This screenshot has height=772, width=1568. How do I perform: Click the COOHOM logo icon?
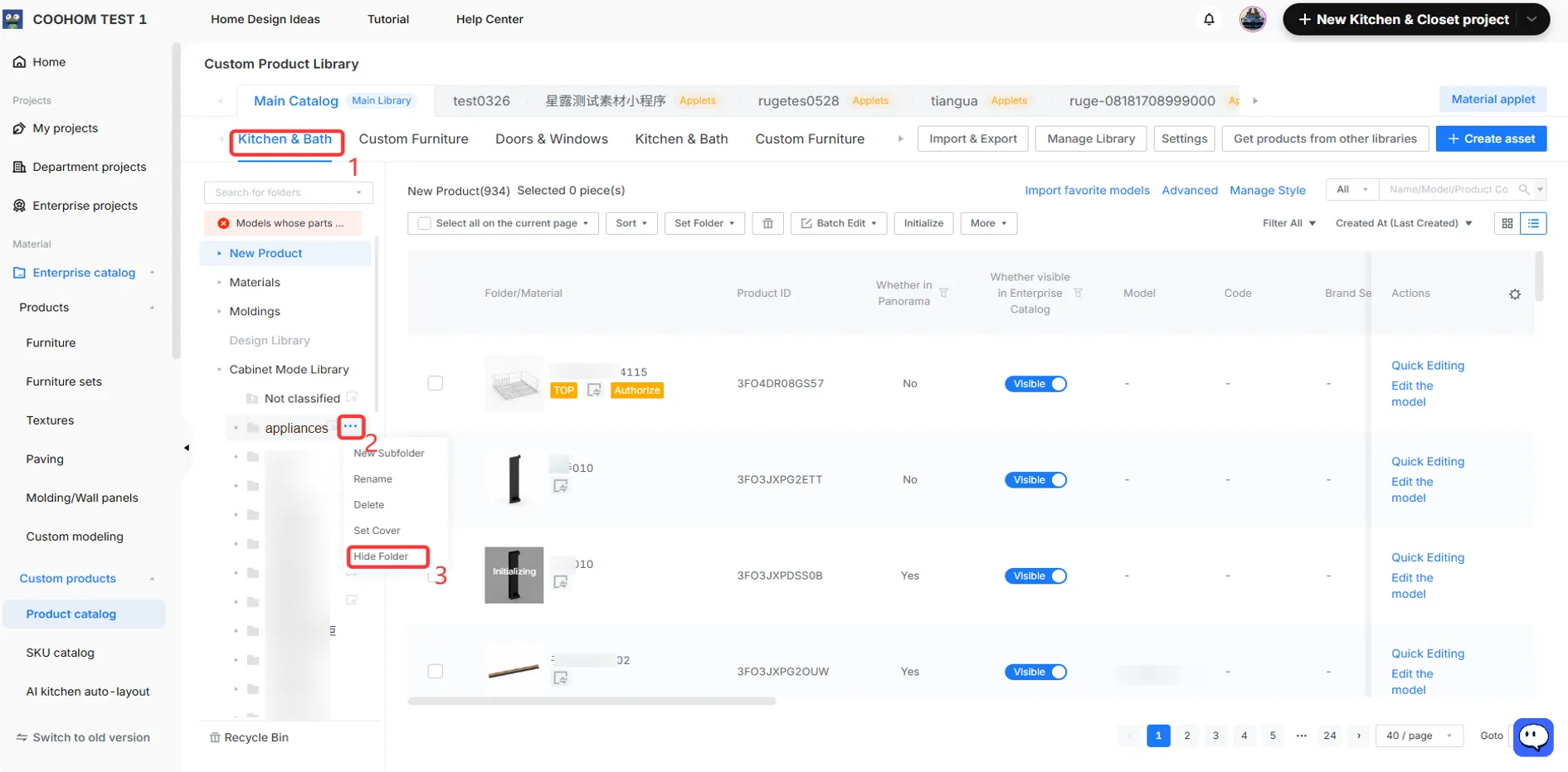point(12,18)
